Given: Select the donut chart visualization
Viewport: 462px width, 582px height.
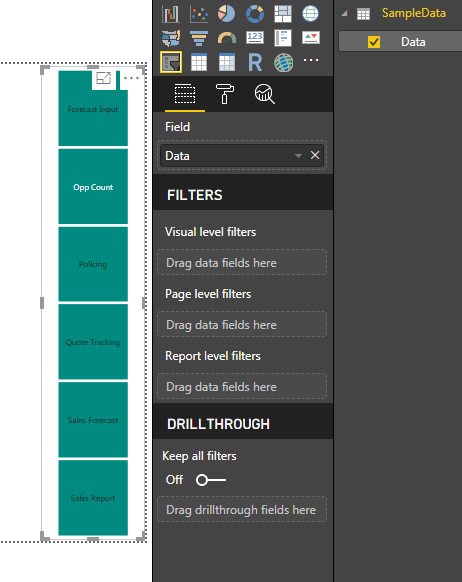Looking at the screenshot, I should pyautogui.click(x=255, y=14).
